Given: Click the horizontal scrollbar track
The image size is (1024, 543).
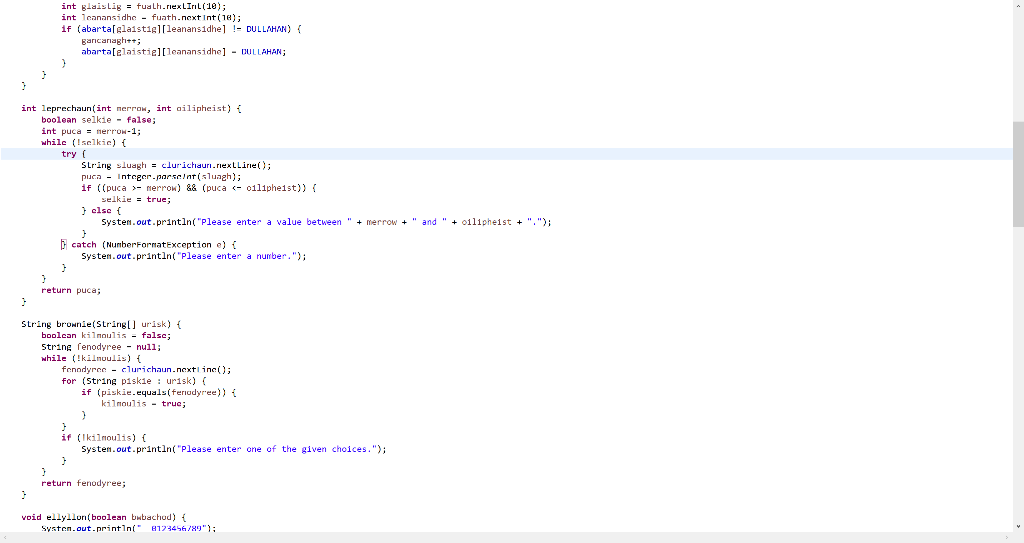Looking at the screenshot, I should point(506,537).
